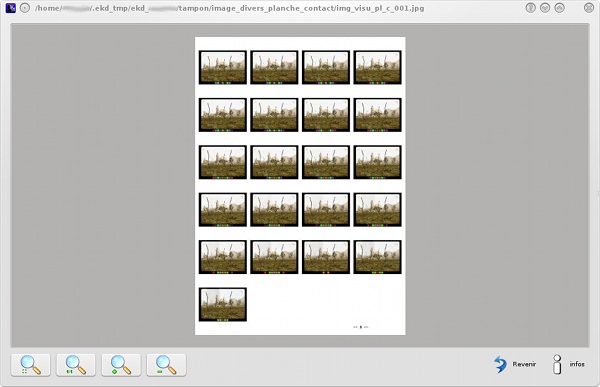This screenshot has height=387, width=600.
Task: Click the zoom fit-to-window magnifier button
Action: tap(31, 365)
